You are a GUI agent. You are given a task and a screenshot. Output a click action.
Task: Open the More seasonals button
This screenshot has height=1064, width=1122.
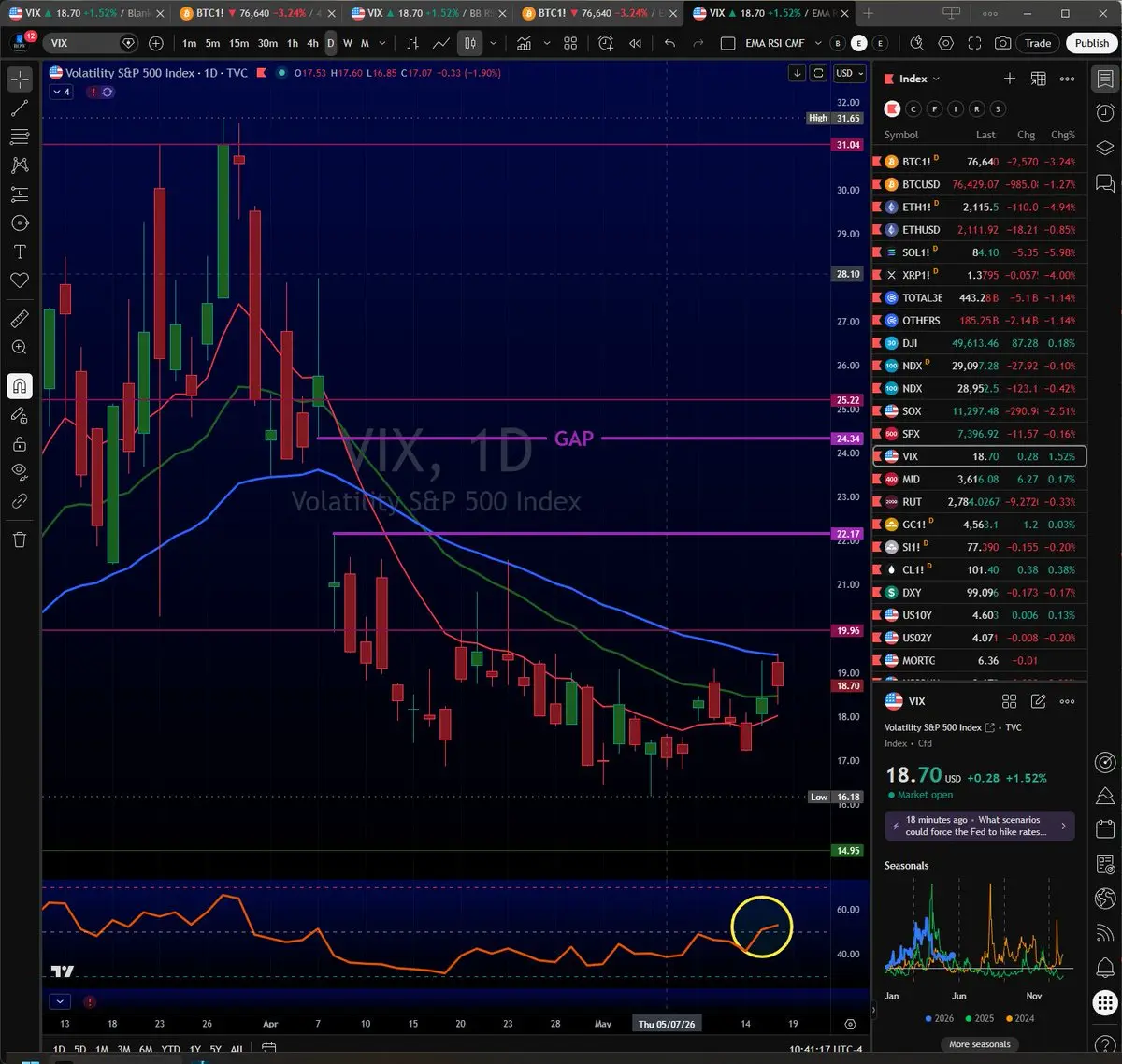pos(979,1043)
